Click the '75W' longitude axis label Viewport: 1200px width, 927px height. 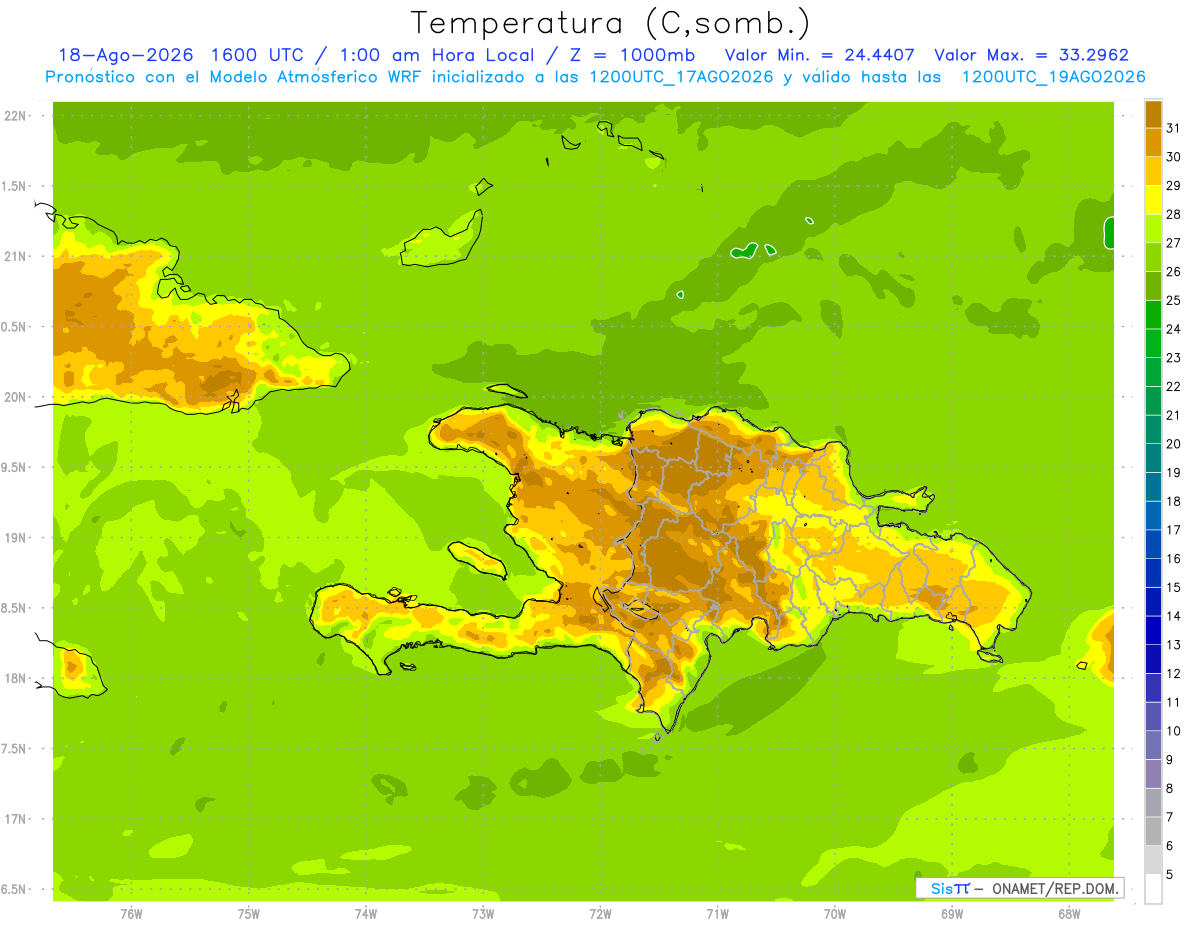pyautogui.click(x=249, y=913)
